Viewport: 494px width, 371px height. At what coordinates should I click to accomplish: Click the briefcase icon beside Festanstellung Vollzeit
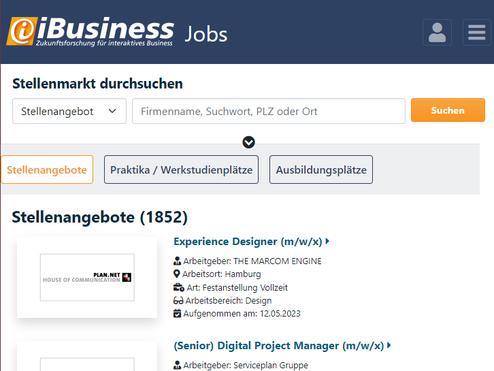[x=179, y=287]
